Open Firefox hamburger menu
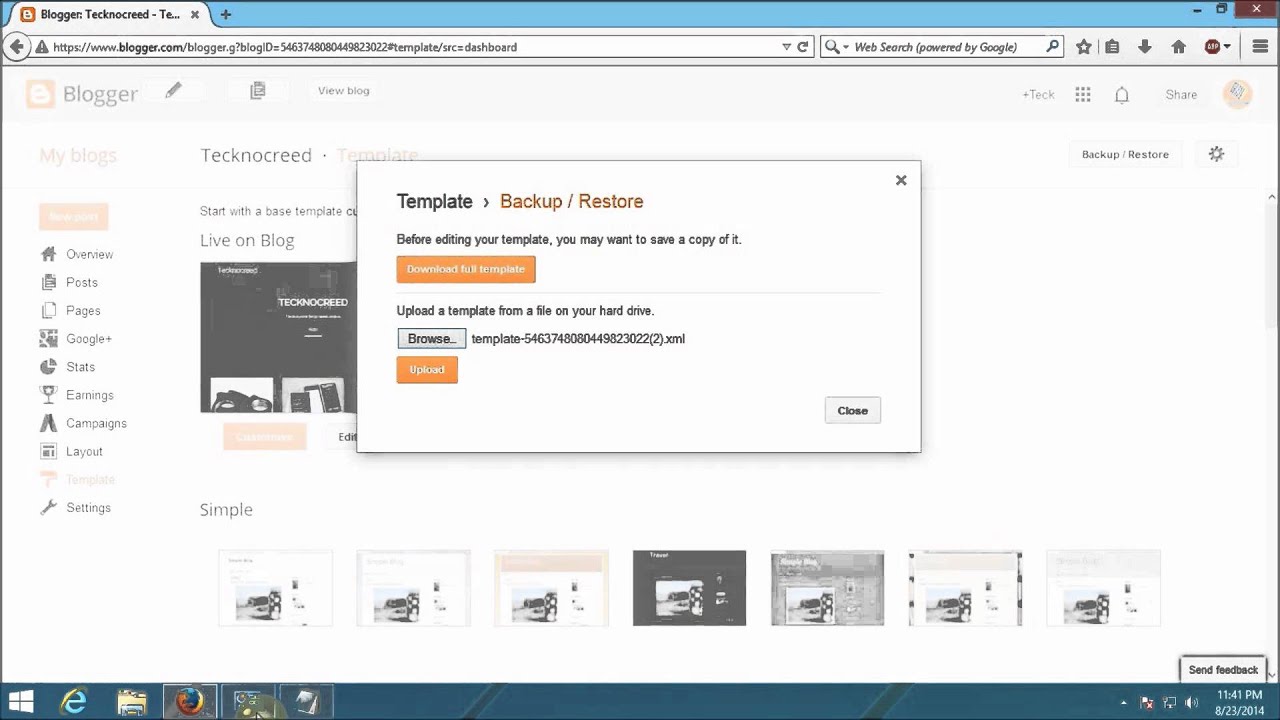1280x720 pixels. click(x=1260, y=46)
